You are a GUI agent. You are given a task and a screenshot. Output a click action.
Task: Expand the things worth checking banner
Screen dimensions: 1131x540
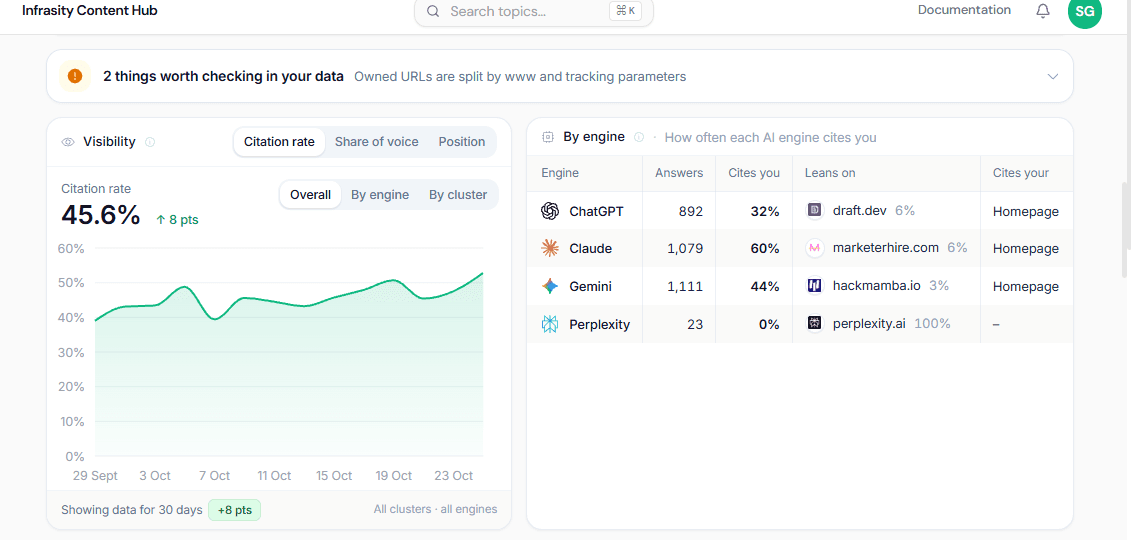[1053, 76]
